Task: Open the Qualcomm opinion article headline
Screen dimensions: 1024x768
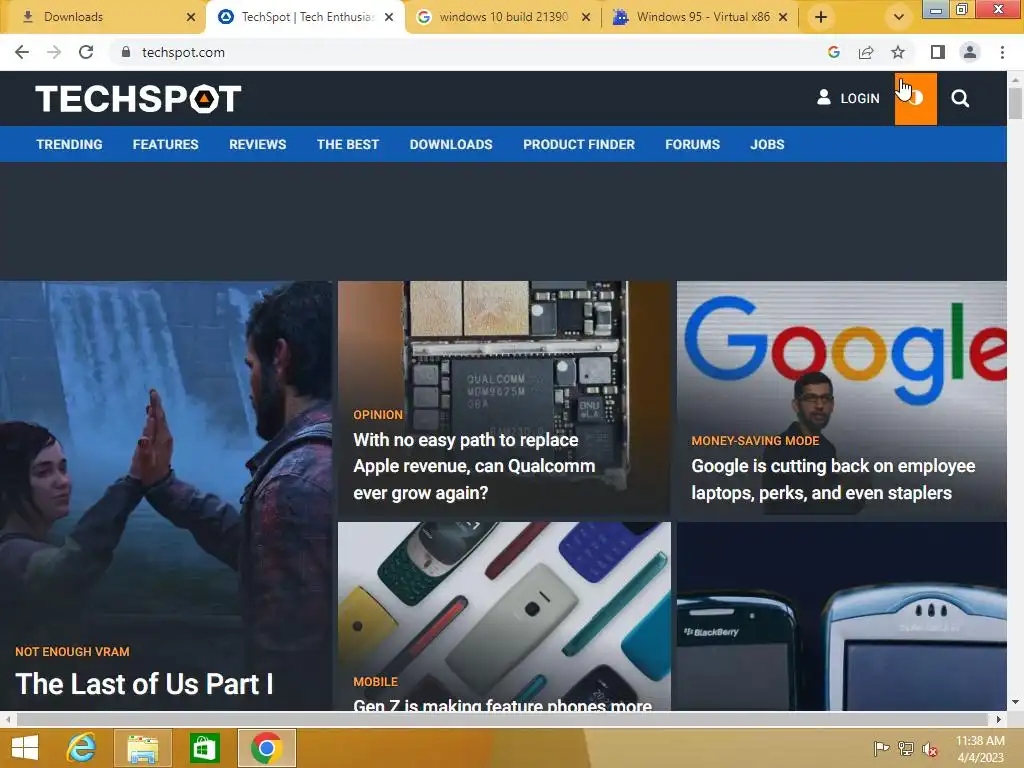Action: (474, 466)
